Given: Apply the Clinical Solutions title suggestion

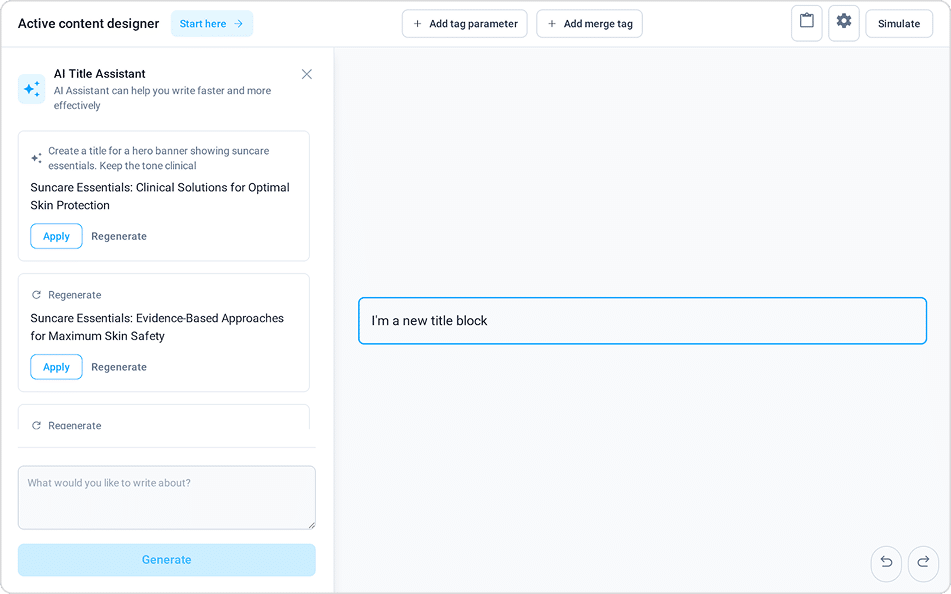Looking at the screenshot, I should coord(56,236).
